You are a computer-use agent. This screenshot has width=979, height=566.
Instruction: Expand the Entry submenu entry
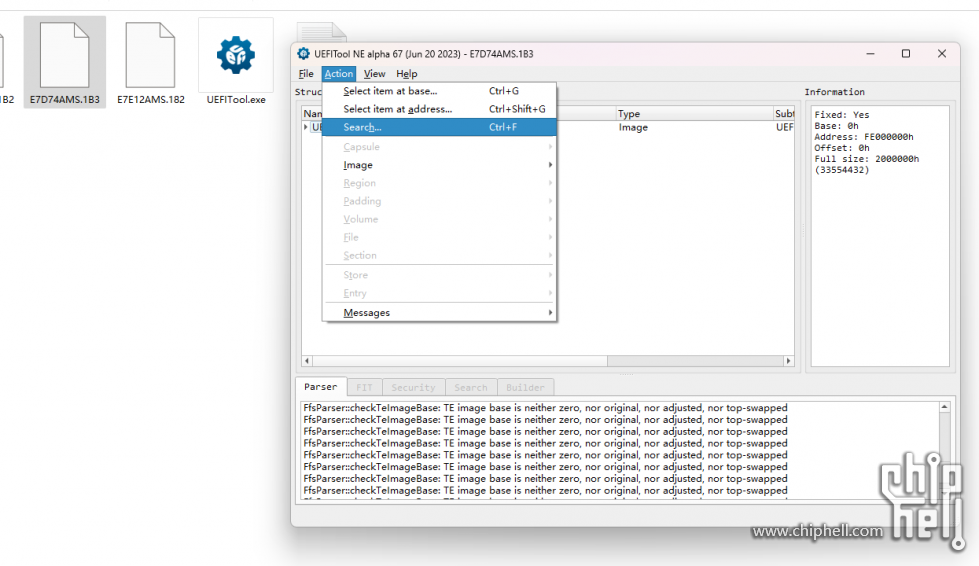(x=440, y=293)
